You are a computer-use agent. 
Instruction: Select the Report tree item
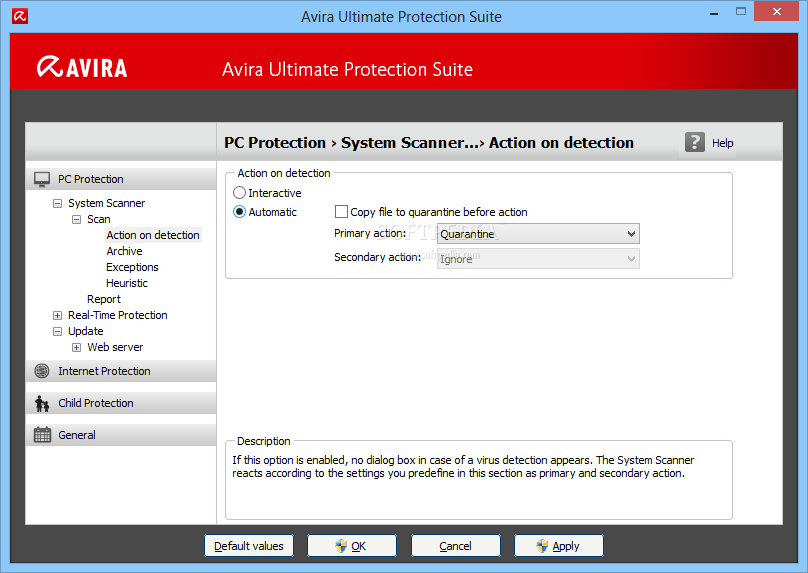(x=104, y=299)
